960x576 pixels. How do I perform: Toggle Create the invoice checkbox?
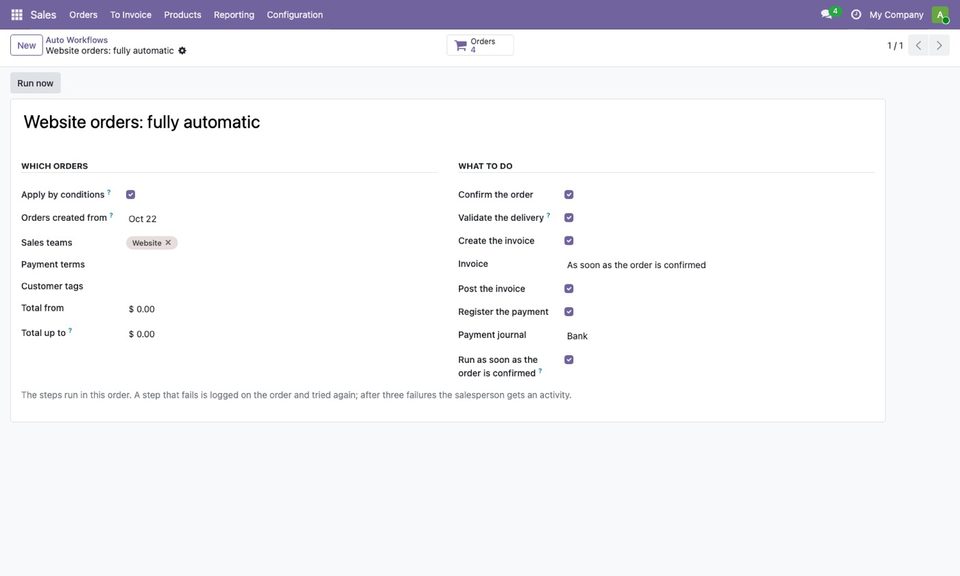[x=569, y=241]
